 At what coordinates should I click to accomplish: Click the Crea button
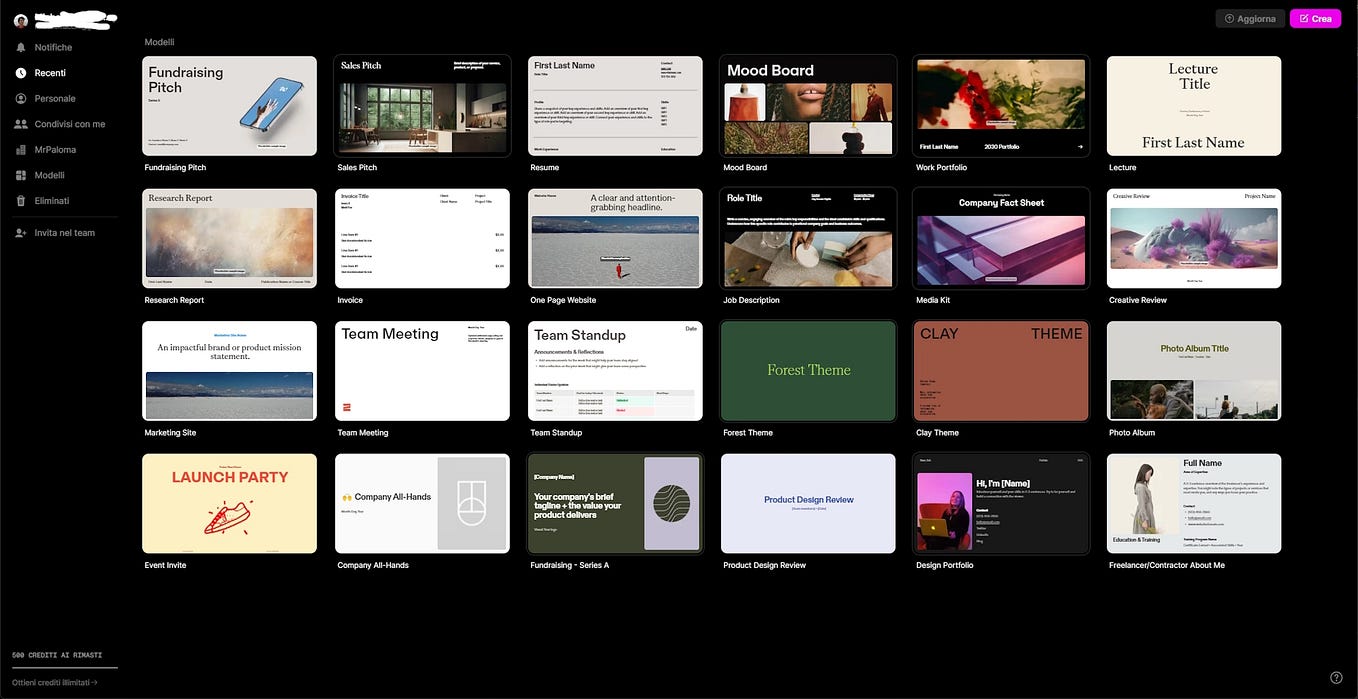point(1315,18)
